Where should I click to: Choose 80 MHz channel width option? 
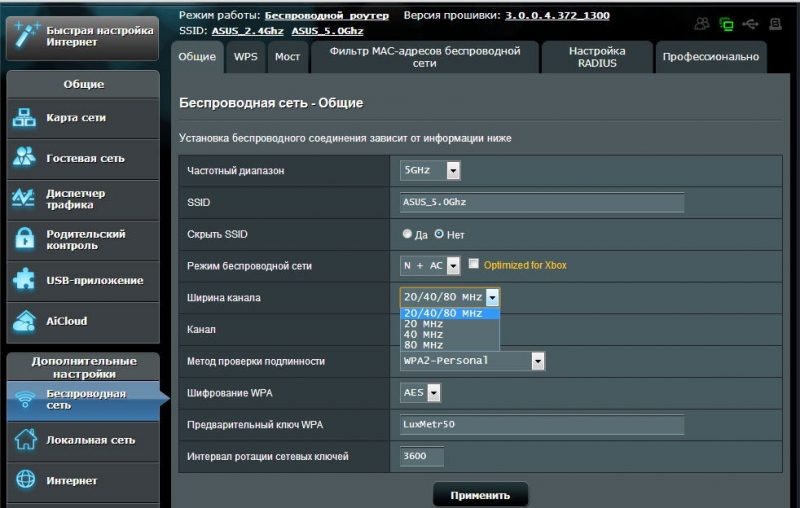point(449,345)
